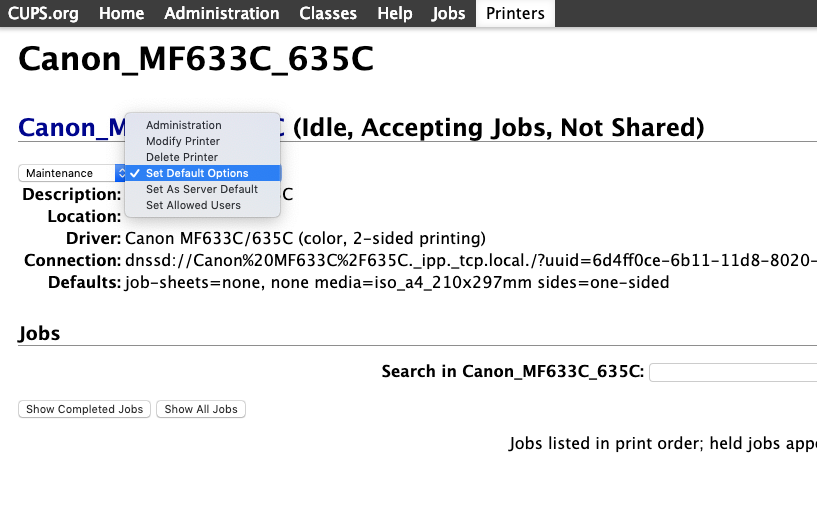Screen dimensions: 817x512
Task: Focus the printer jobs search field
Action: 733,372
